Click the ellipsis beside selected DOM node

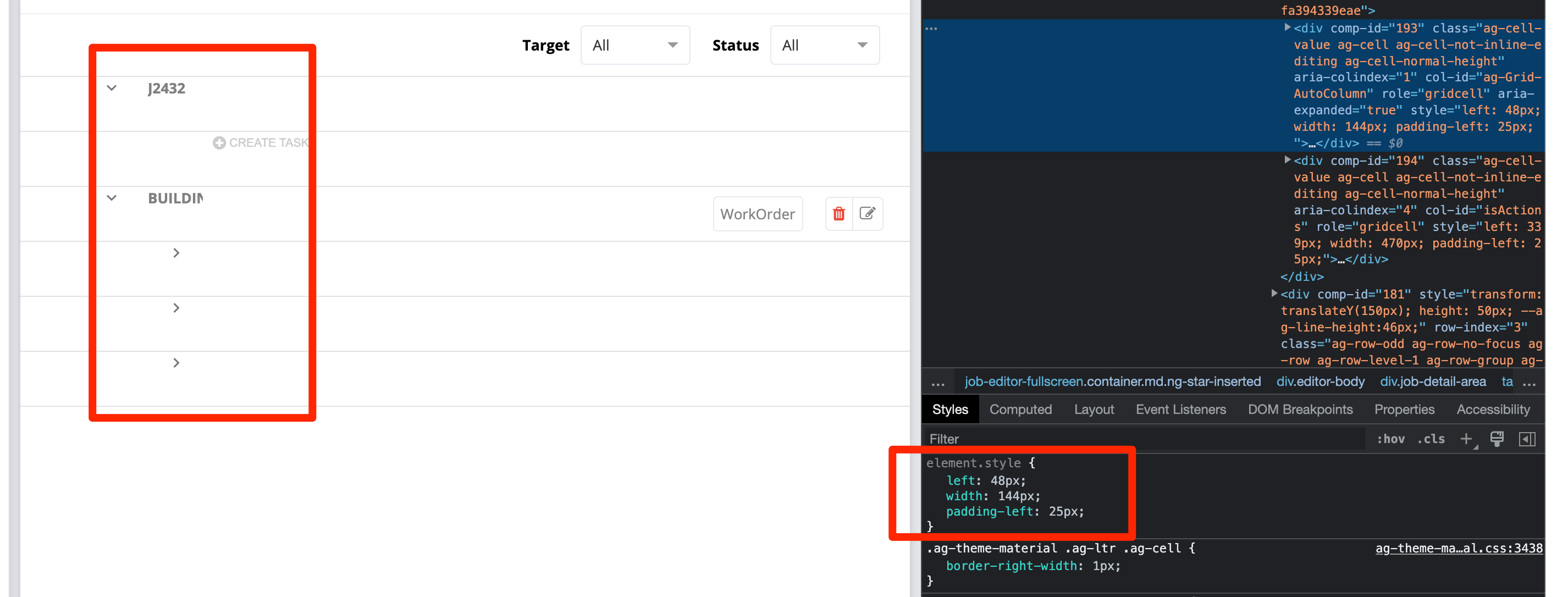point(931,29)
